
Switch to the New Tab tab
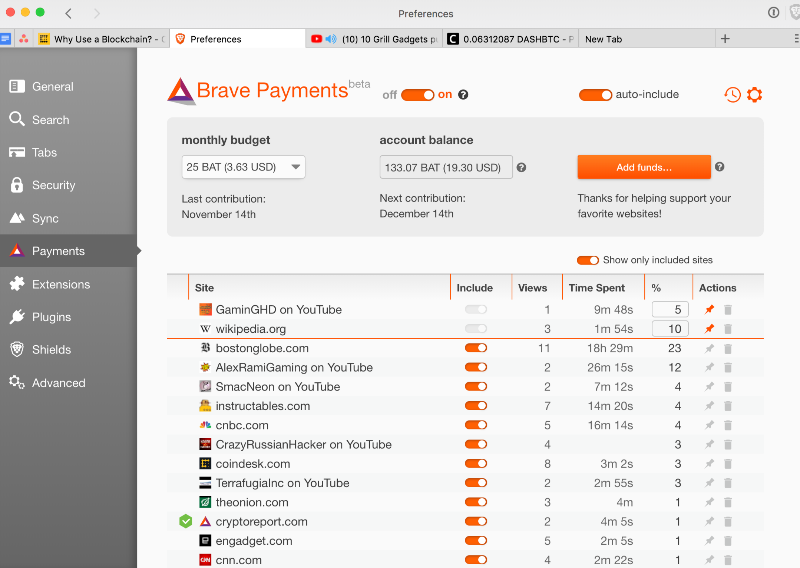click(647, 39)
